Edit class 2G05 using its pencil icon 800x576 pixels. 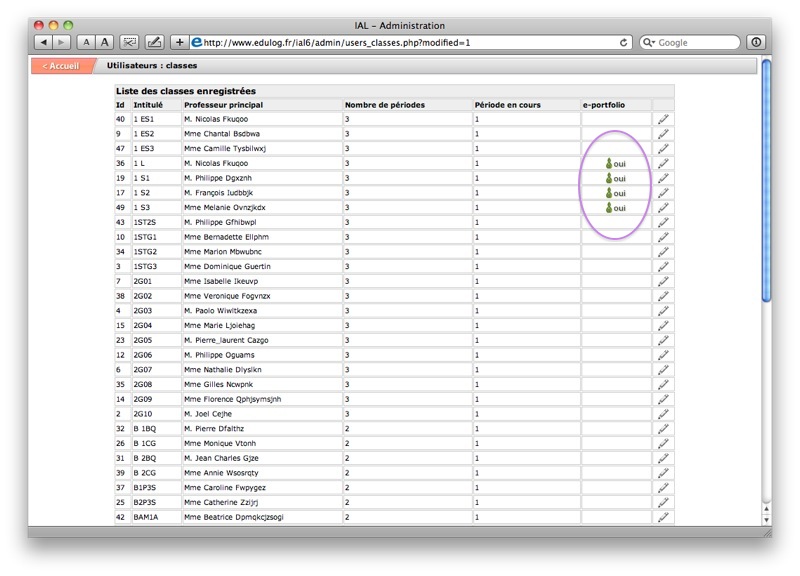(663, 340)
